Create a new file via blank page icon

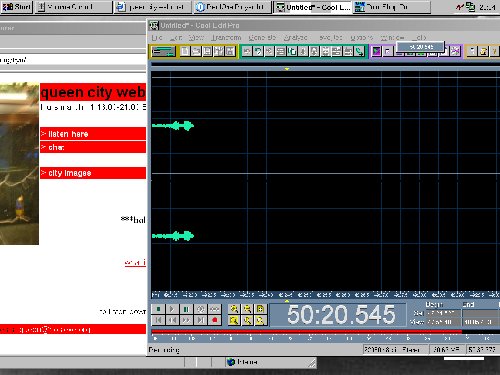(185, 51)
